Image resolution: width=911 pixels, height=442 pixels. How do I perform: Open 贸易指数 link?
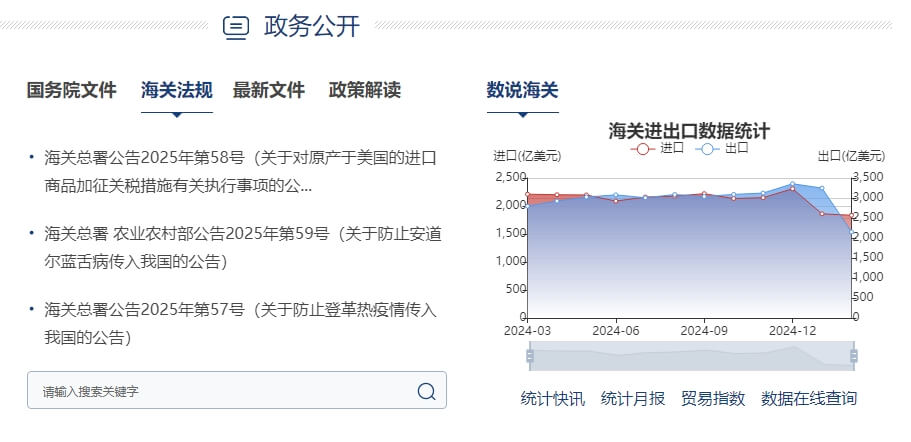tap(713, 399)
